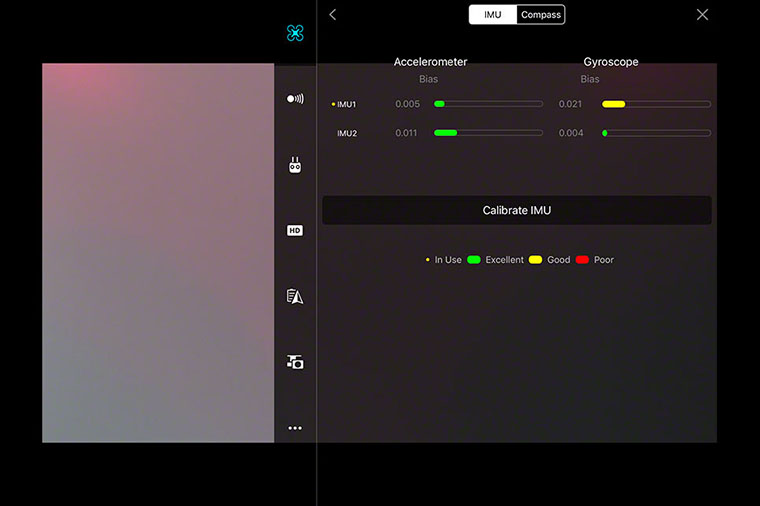760x506 pixels.
Task: Select the IMU2 row label
Action: tap(347, 133)
